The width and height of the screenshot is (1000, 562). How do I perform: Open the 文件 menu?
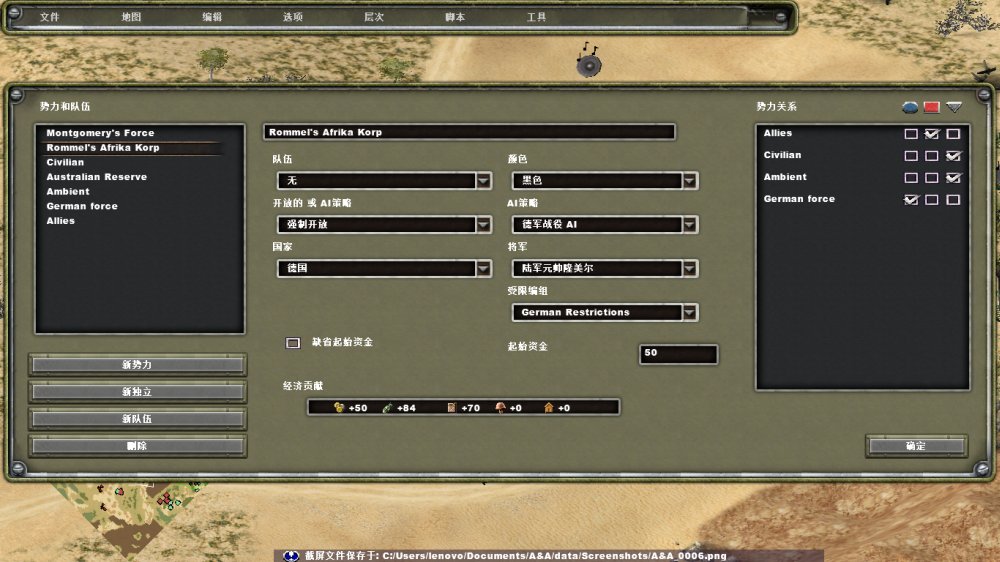coord(50,17)
